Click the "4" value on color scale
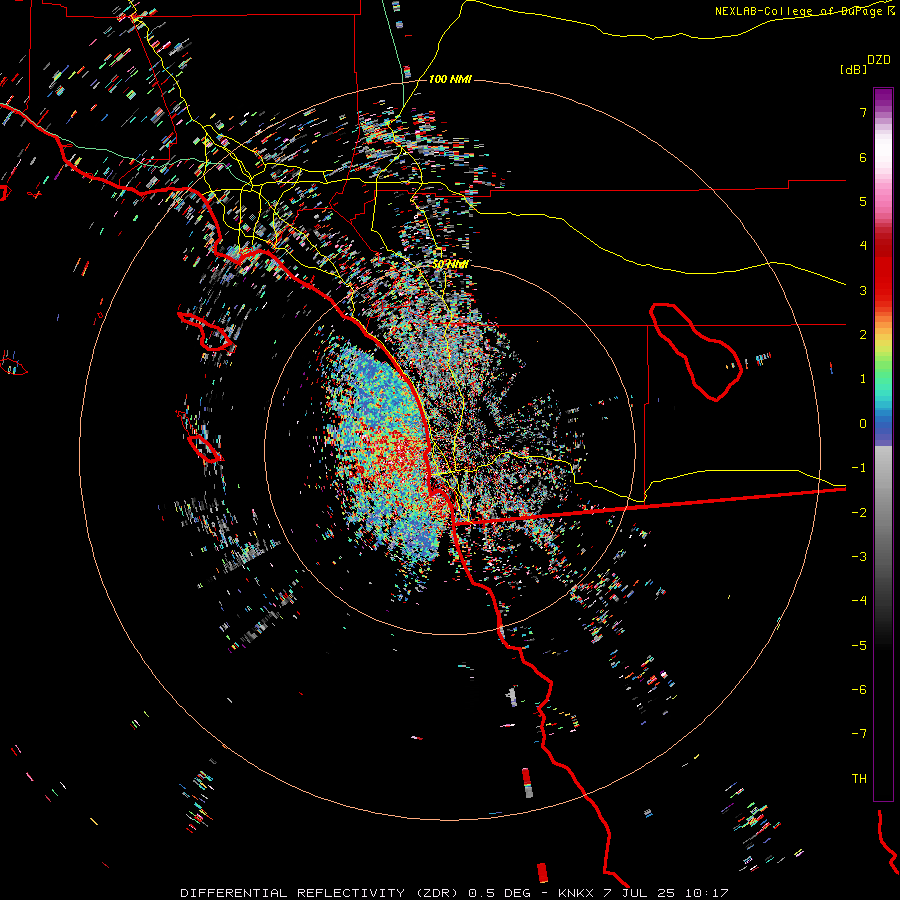 pyautogui.click(x=863, y=246)
